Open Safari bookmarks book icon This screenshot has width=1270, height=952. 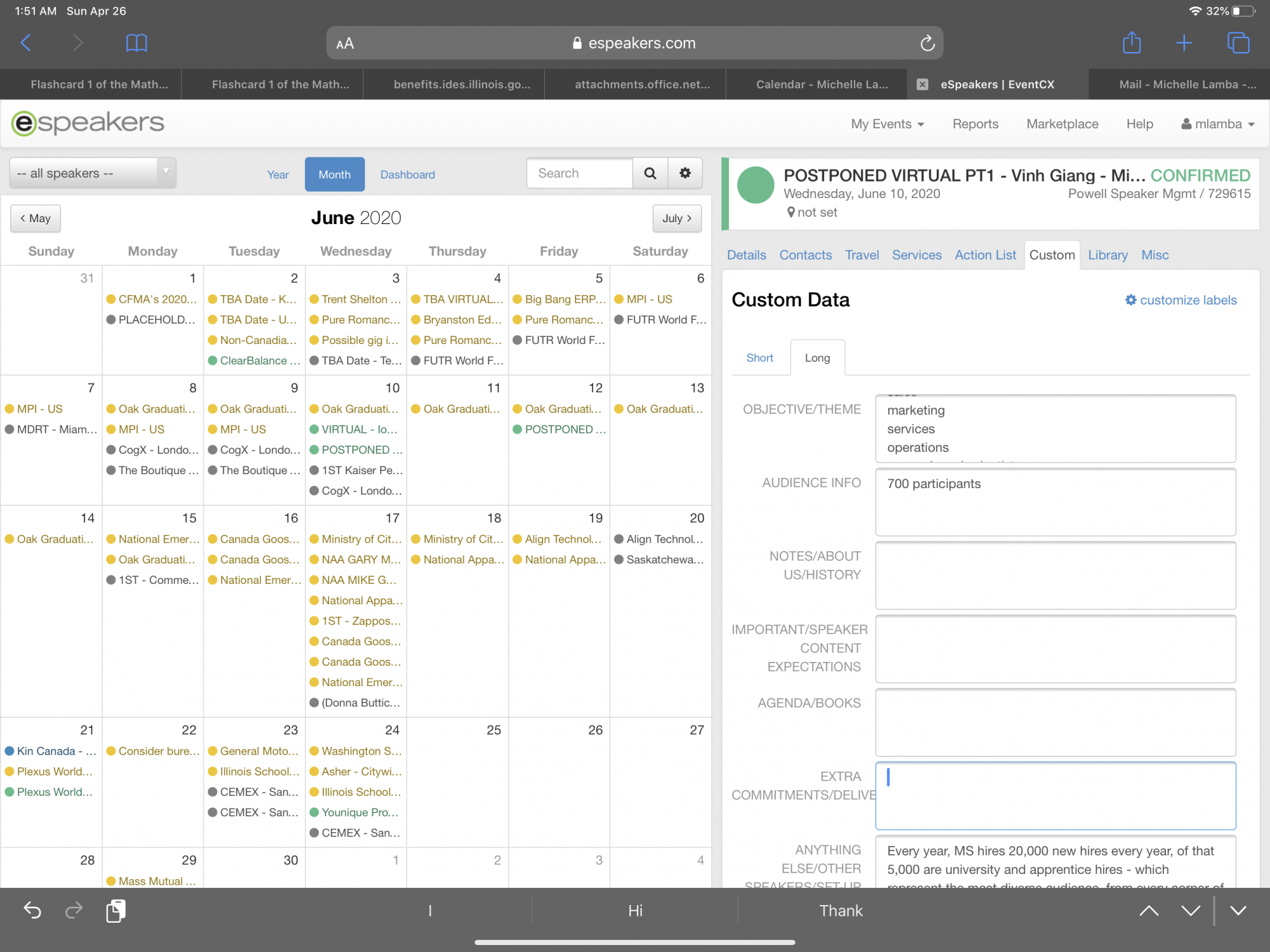coord(137,43)
